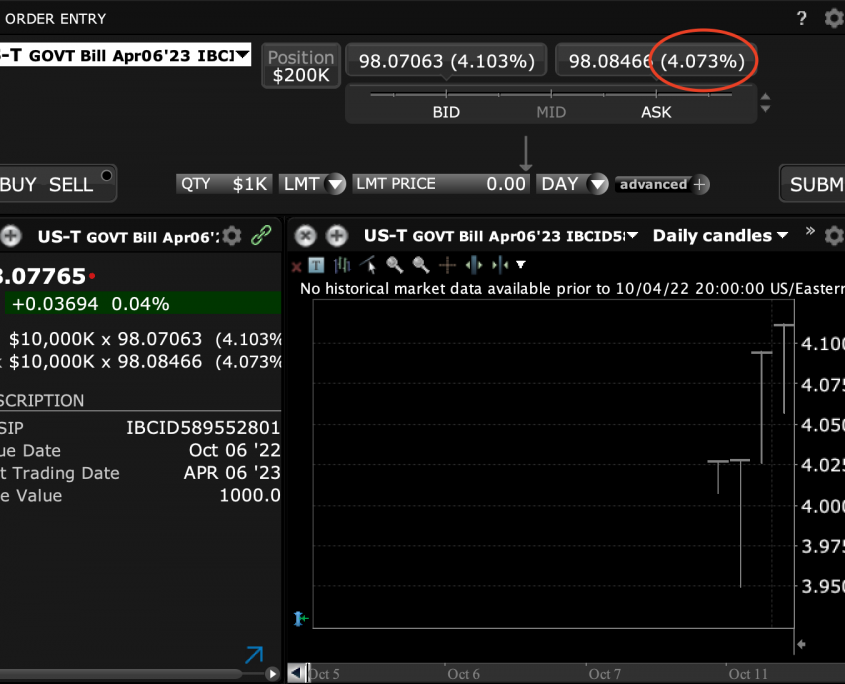
Task: Click the BUY button
Action: (18, 184)
